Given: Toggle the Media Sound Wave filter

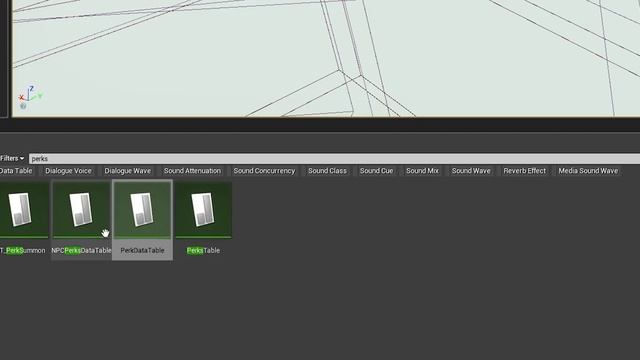Looking at the screenshot, I should pos(588,171).
